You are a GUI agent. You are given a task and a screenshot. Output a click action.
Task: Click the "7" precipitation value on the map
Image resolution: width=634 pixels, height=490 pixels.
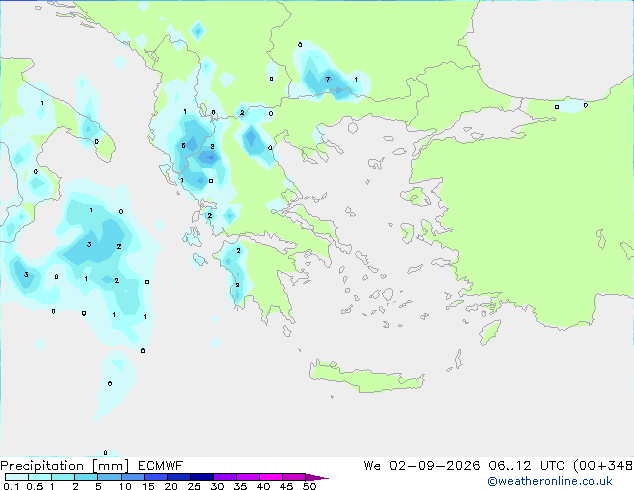328,79
